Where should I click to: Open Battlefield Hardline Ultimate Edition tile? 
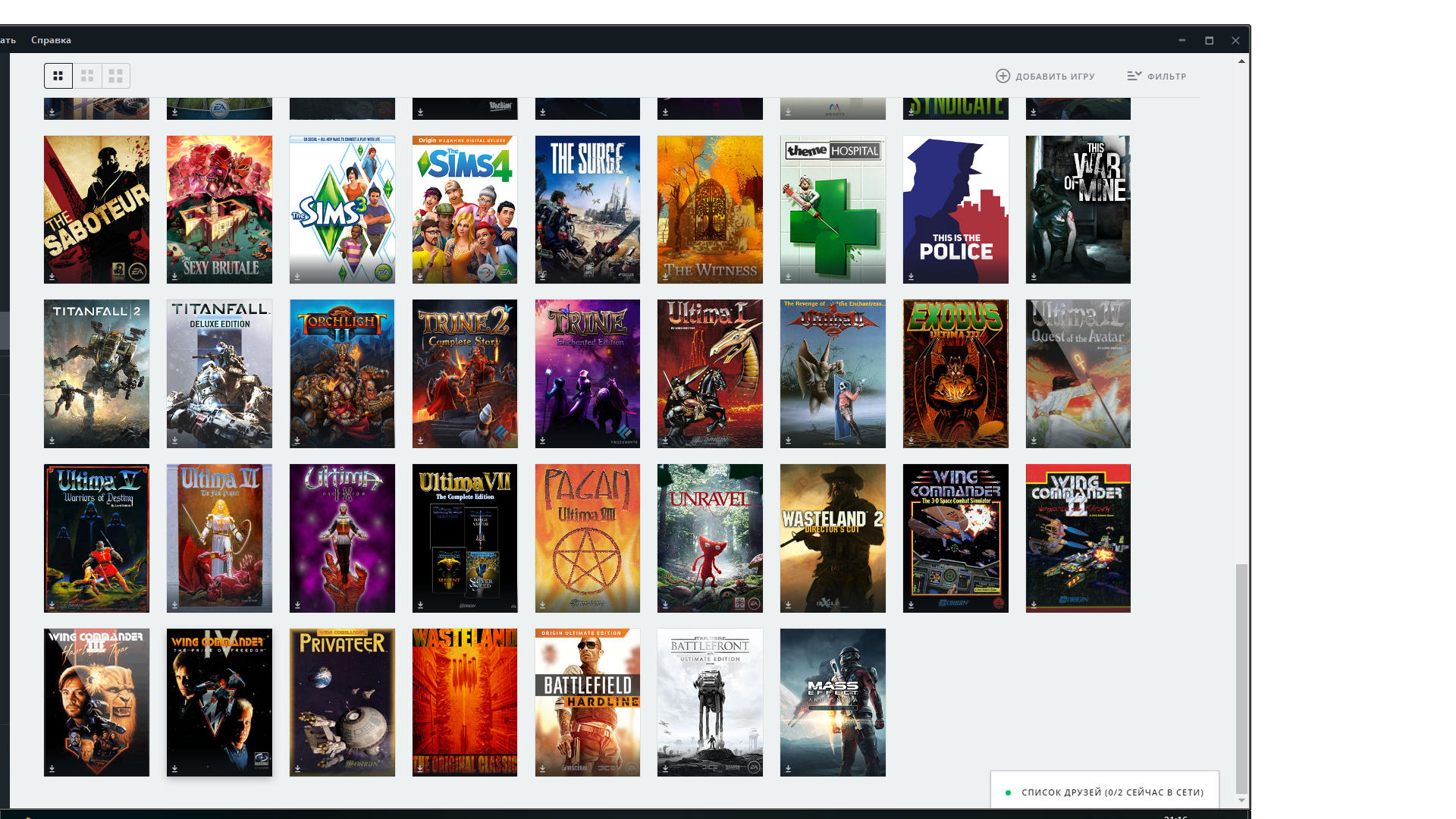click(x=588, y=702)
